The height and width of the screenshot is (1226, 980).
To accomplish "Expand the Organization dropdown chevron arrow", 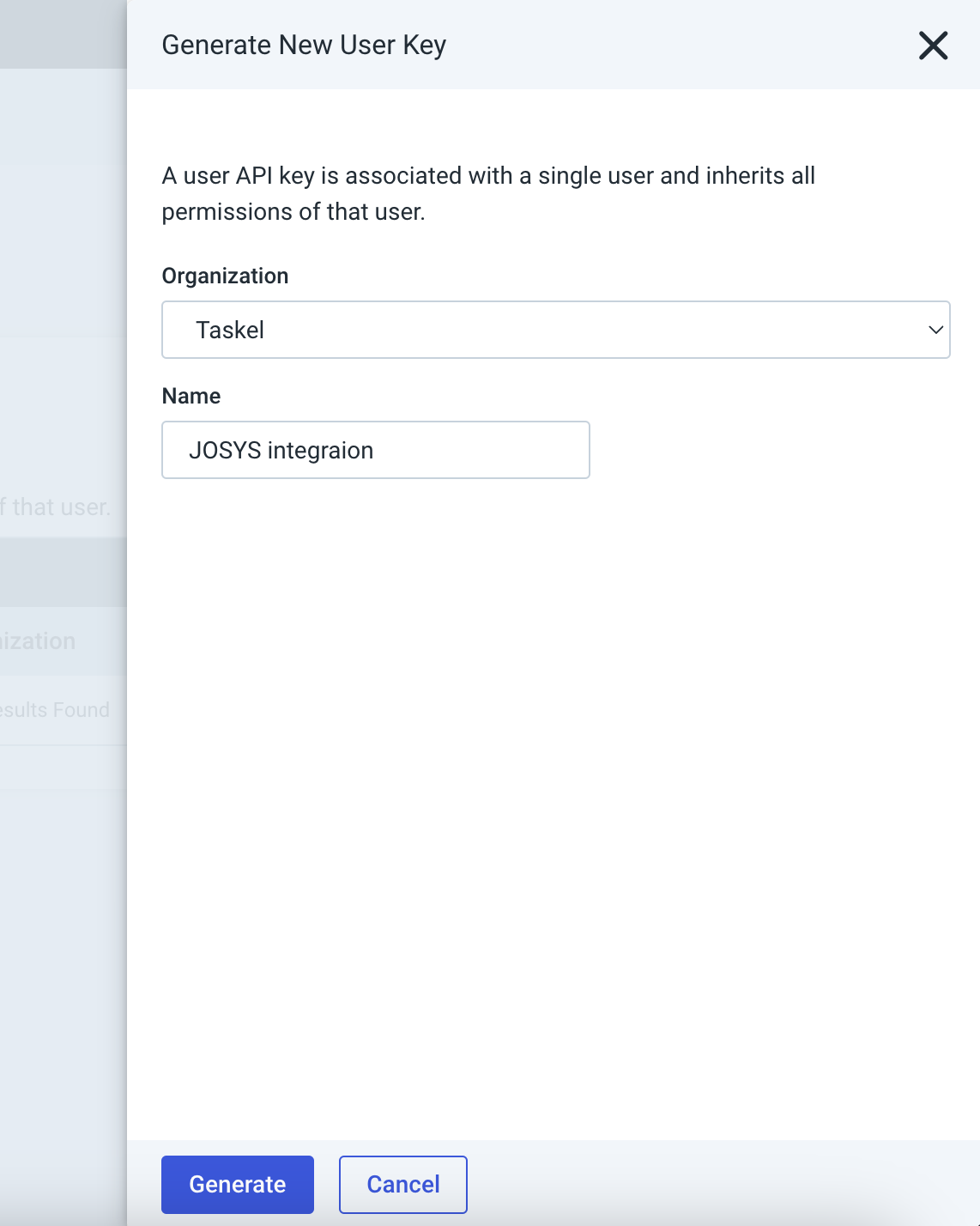I will (x=935, y=330).
